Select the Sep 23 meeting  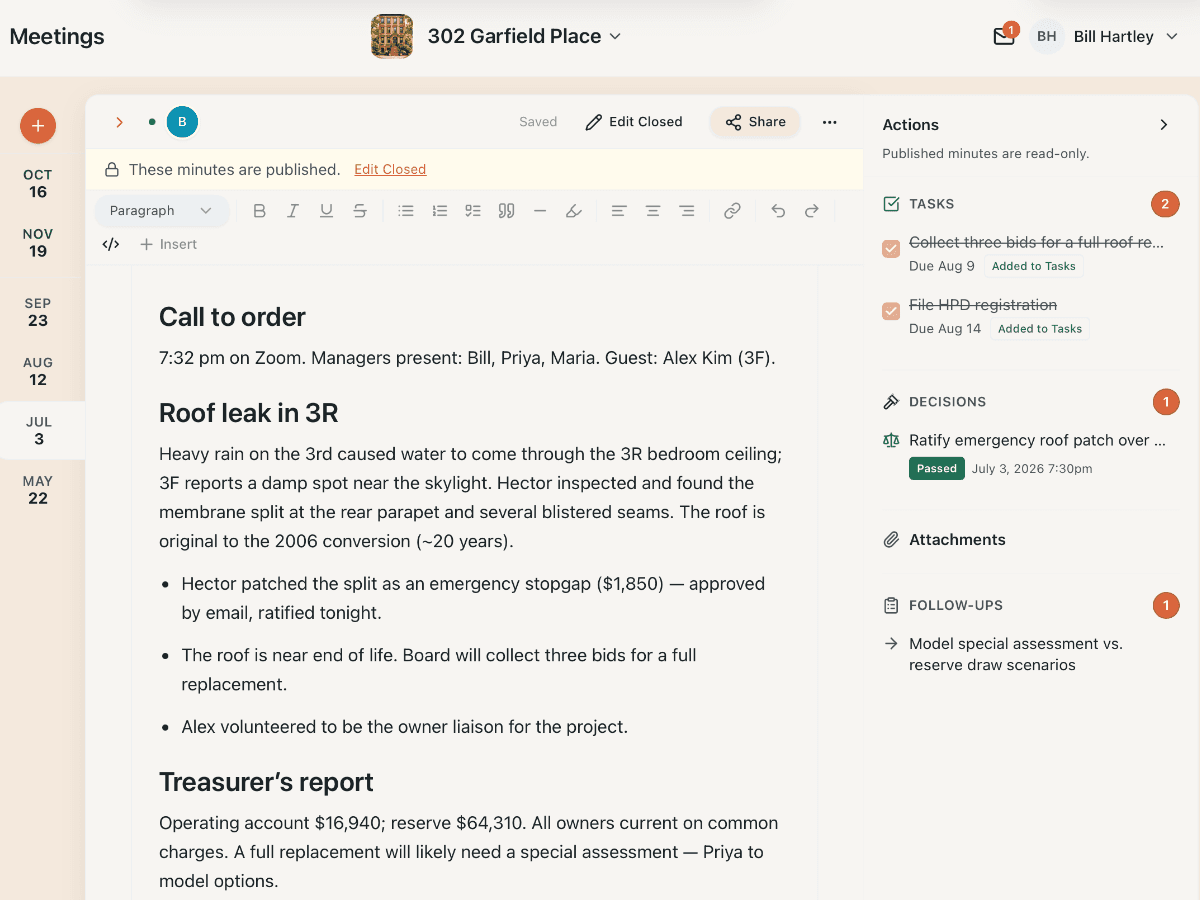[38, 312]
